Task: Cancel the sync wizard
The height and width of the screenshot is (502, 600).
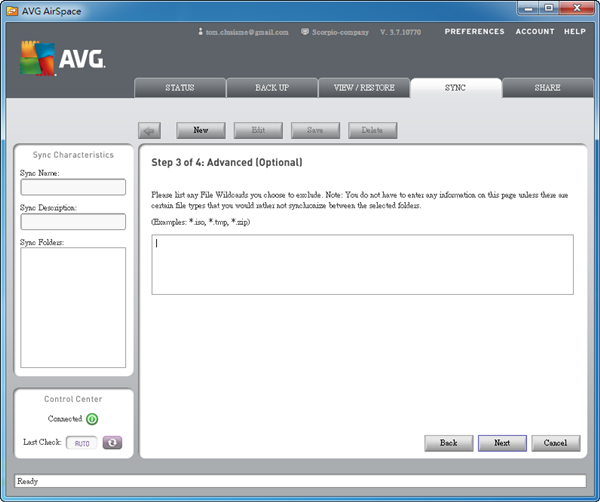Action: 556,443
